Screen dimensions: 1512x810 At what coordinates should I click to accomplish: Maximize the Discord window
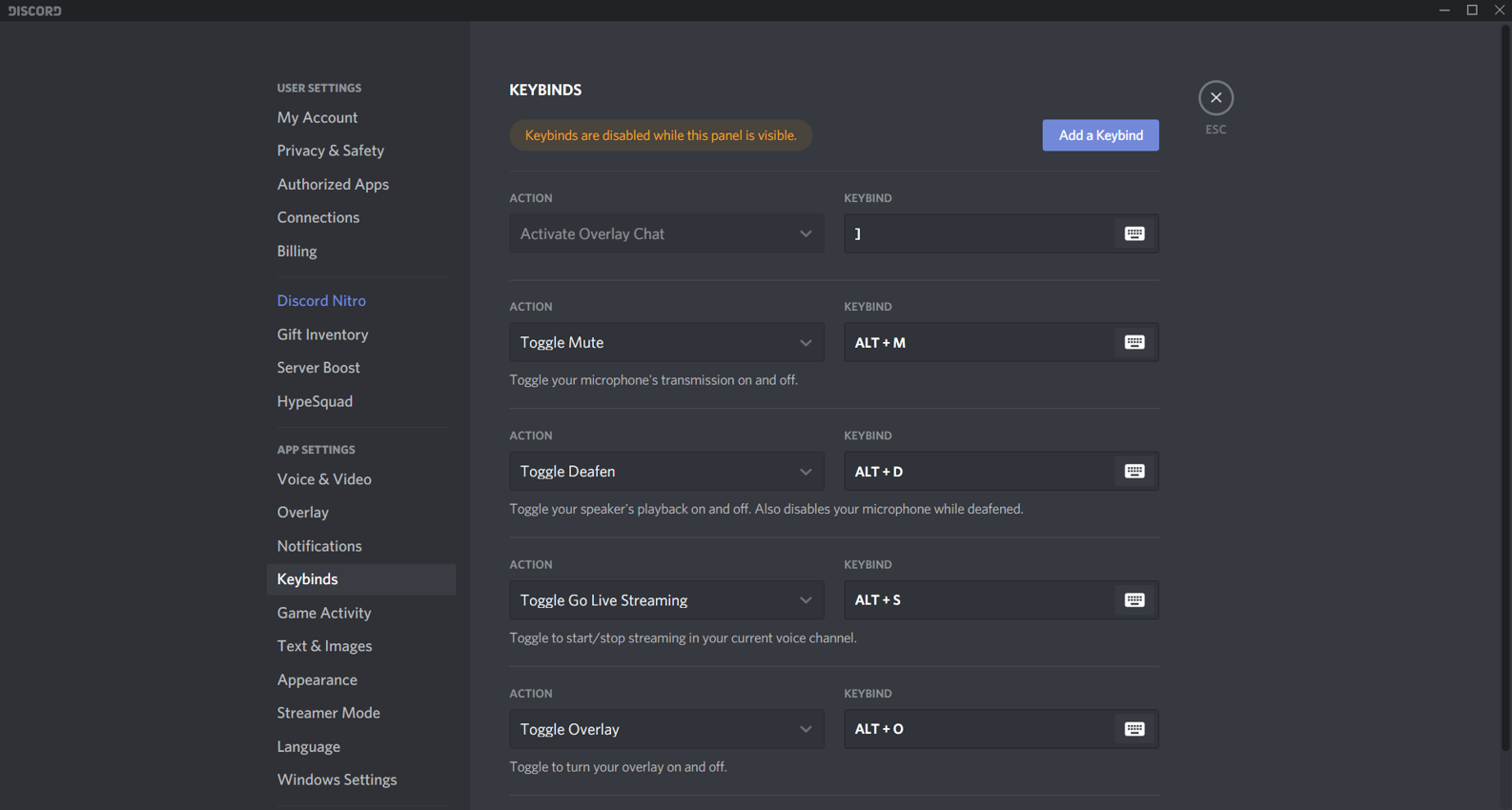click(1472, 10)
